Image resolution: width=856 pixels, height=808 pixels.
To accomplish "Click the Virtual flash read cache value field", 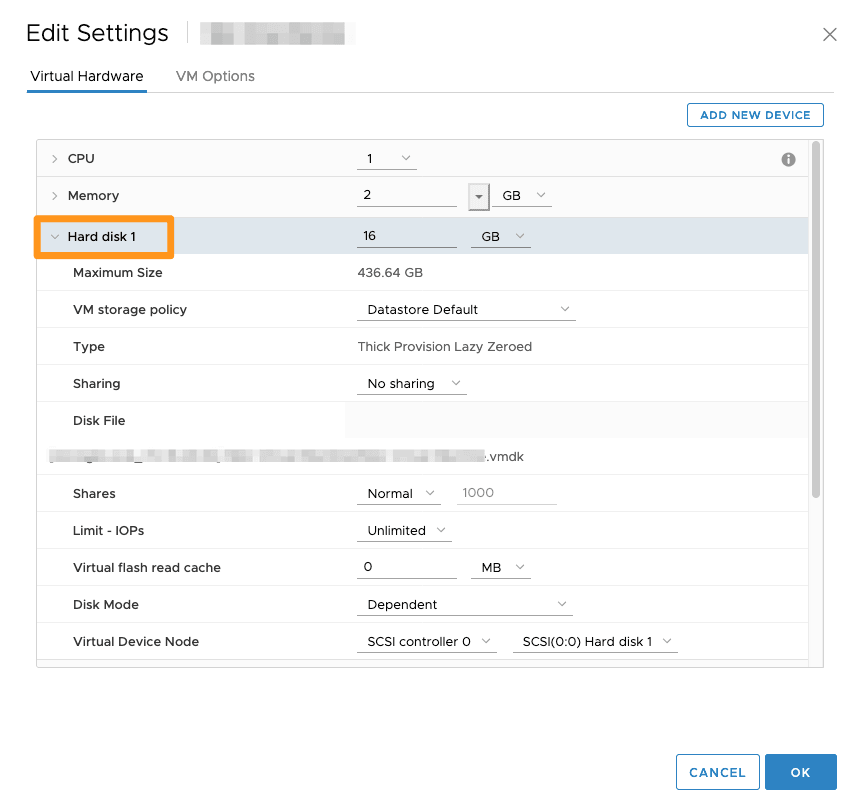I will [407, 568].
